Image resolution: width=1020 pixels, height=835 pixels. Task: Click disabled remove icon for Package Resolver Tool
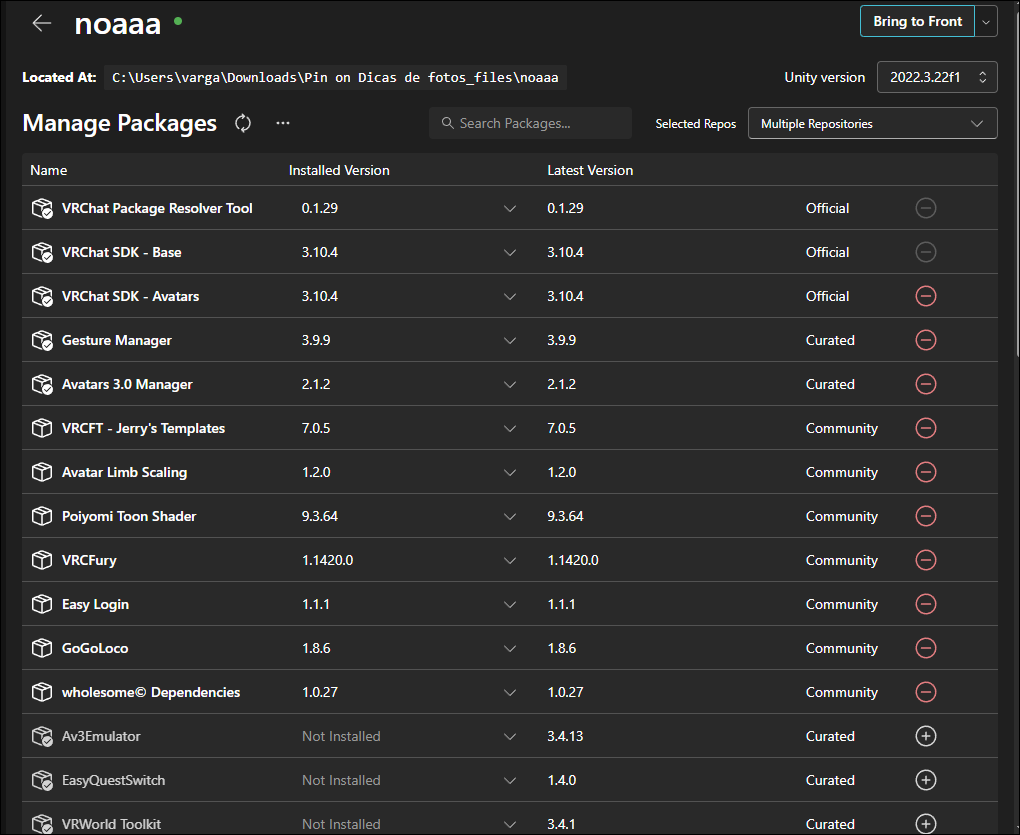click(925, 208)
